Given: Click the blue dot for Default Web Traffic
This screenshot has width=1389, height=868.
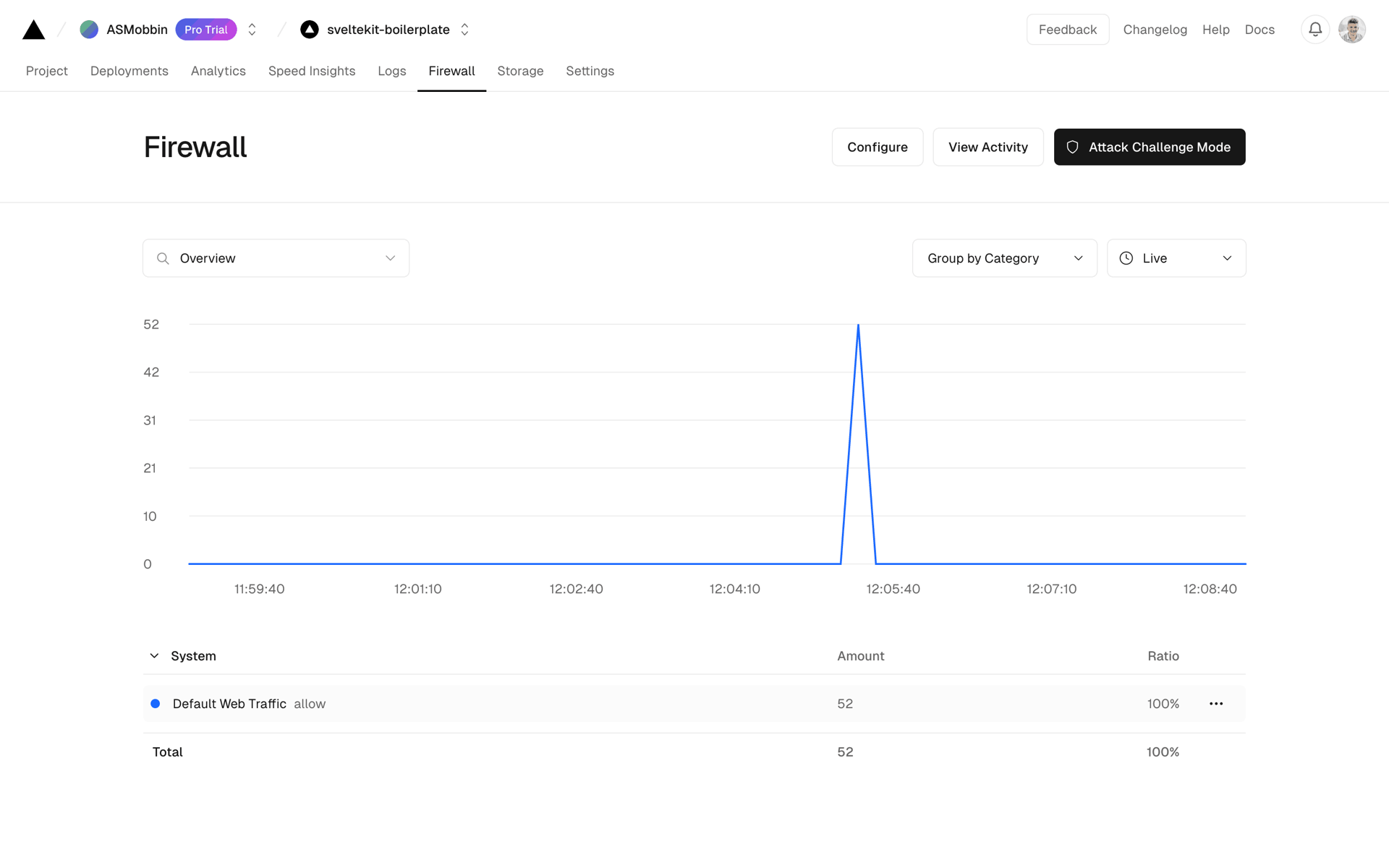Looking at the screenshot, I should point(156,704).
